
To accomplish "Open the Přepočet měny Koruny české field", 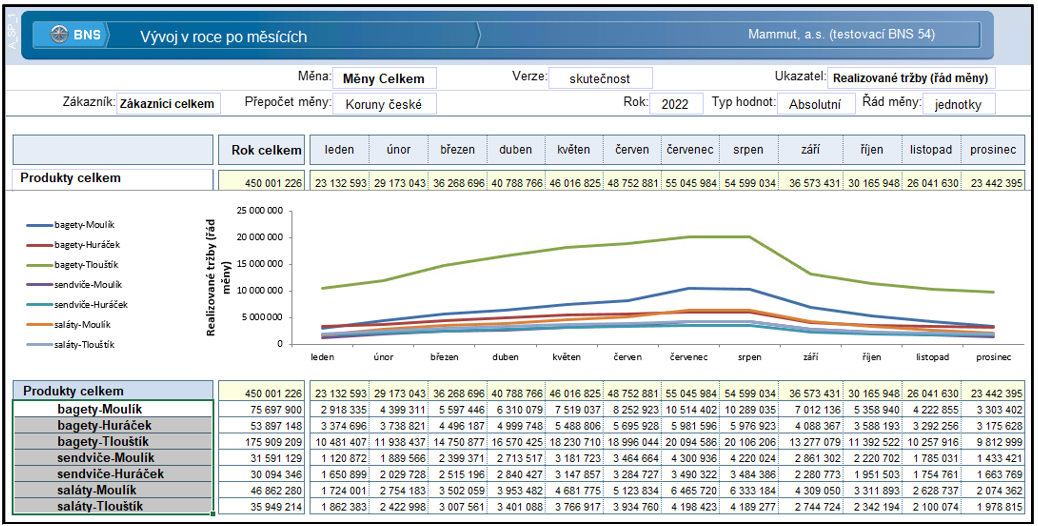I will tap(384, 105).
